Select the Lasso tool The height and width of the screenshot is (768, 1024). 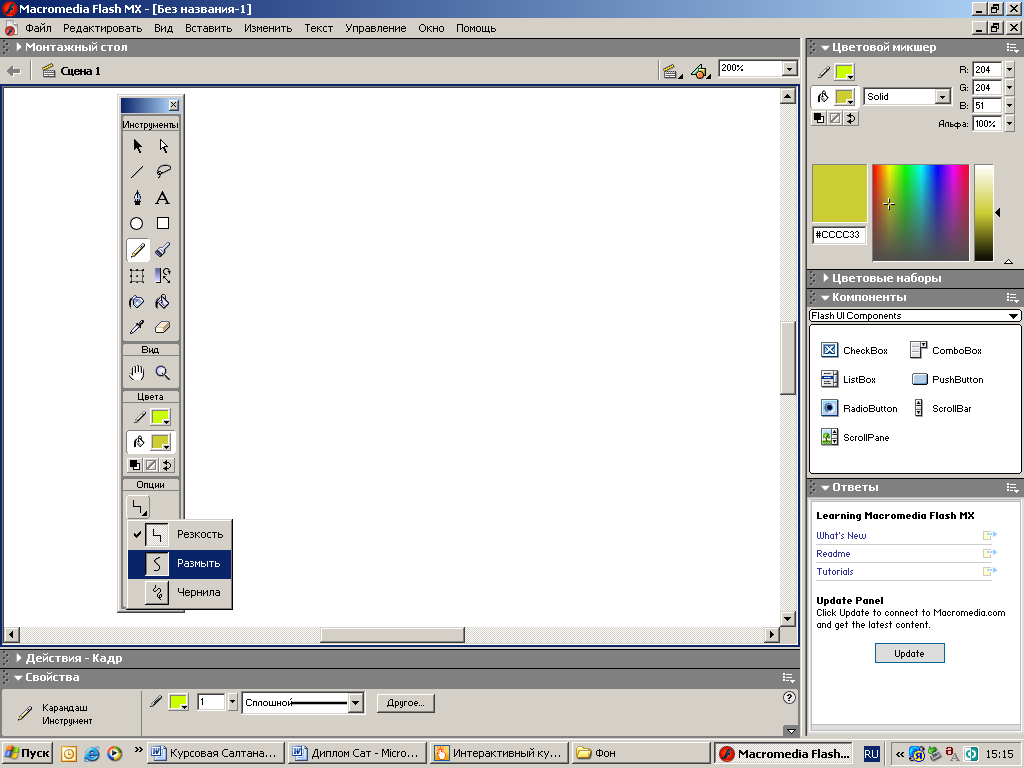coord(163,172)
